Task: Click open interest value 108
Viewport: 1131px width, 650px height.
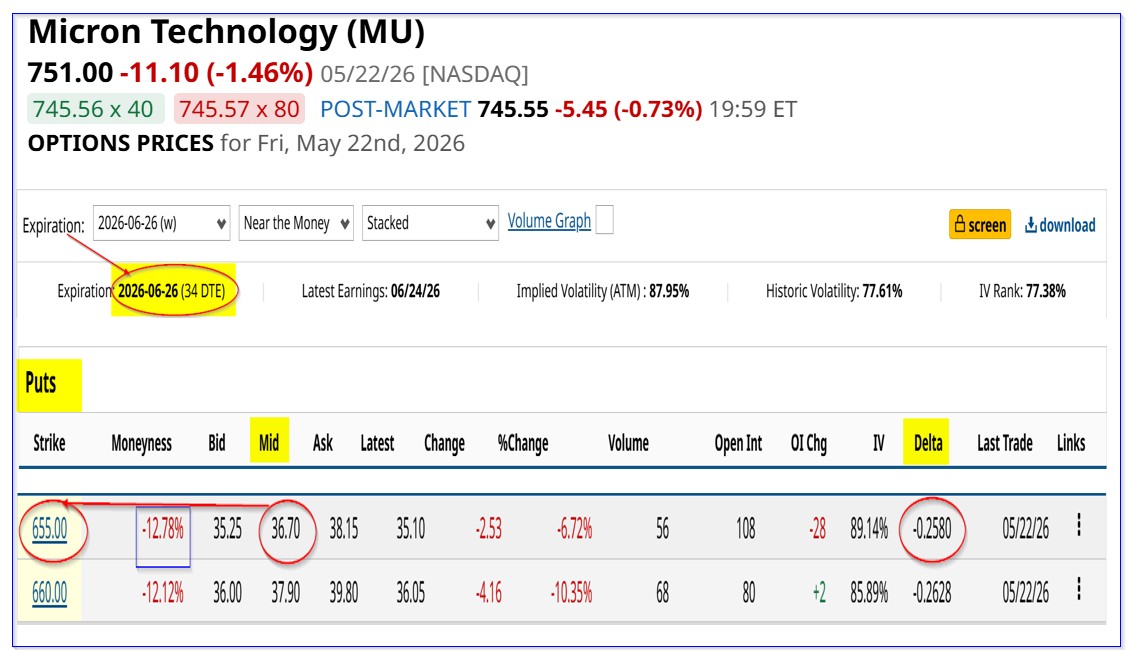Action: pos(745,530)
